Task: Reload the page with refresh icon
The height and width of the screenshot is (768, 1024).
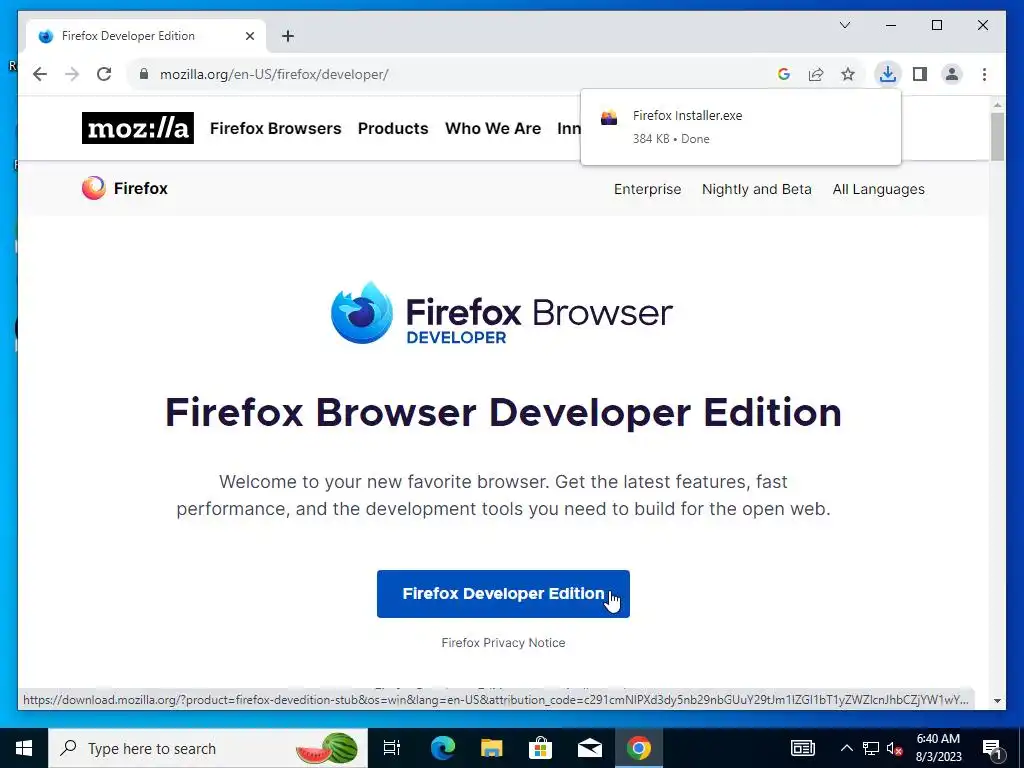Action: [104, 74]
